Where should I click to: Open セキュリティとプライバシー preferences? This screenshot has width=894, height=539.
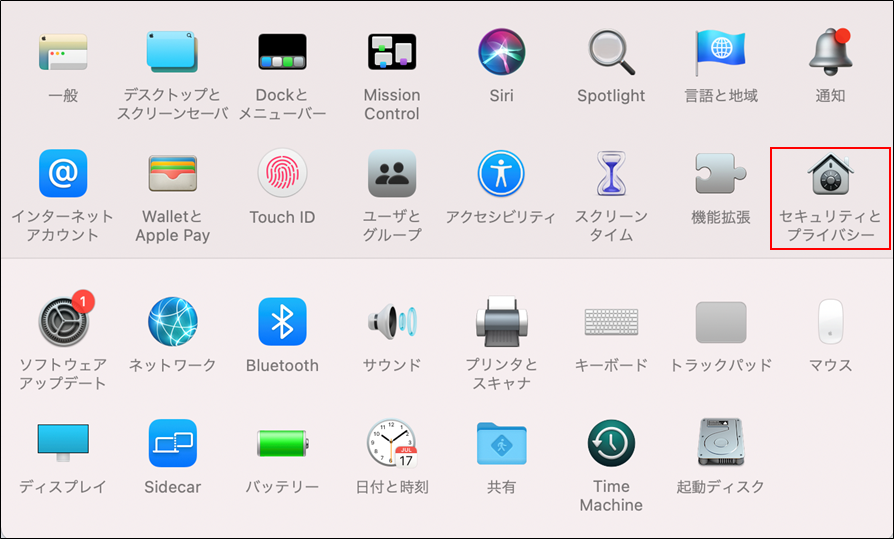click(830, 175)
